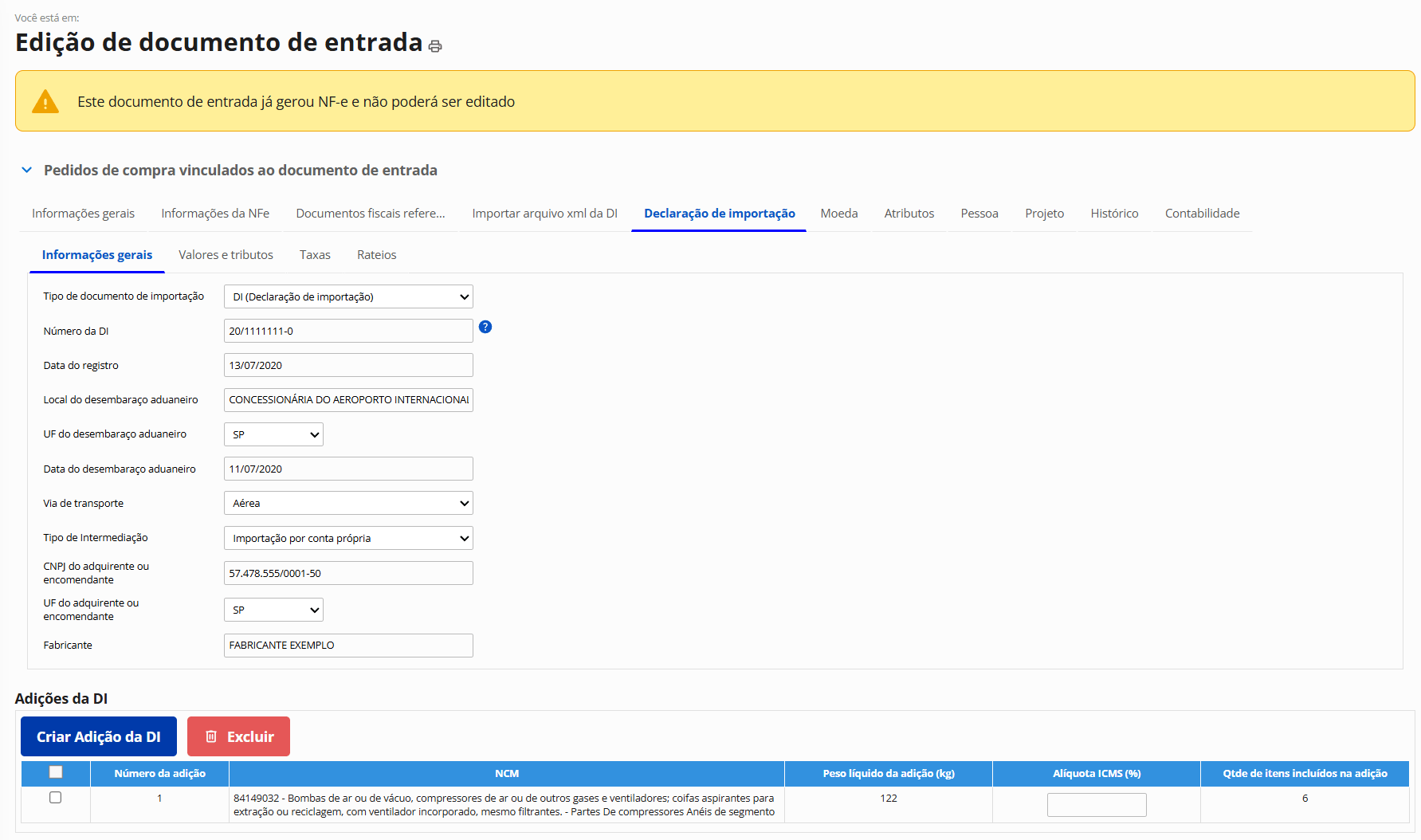1421x840 pixels.
Task: Select the Rateios sub-tab
Action: (x=376, y=255)
